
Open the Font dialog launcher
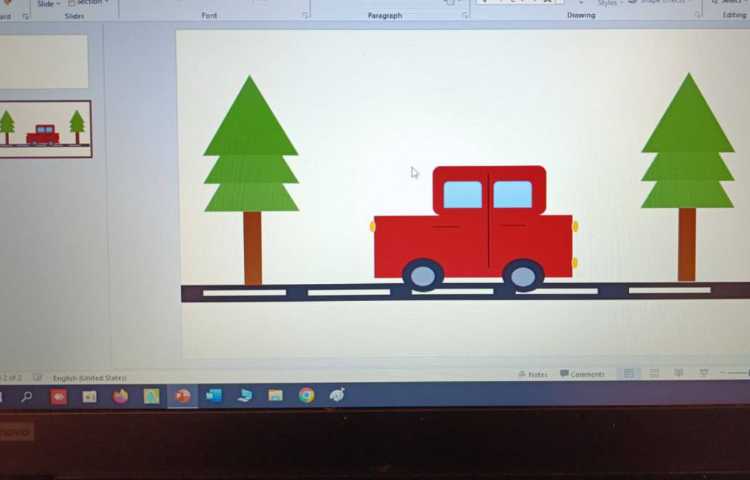click(305, 15)
